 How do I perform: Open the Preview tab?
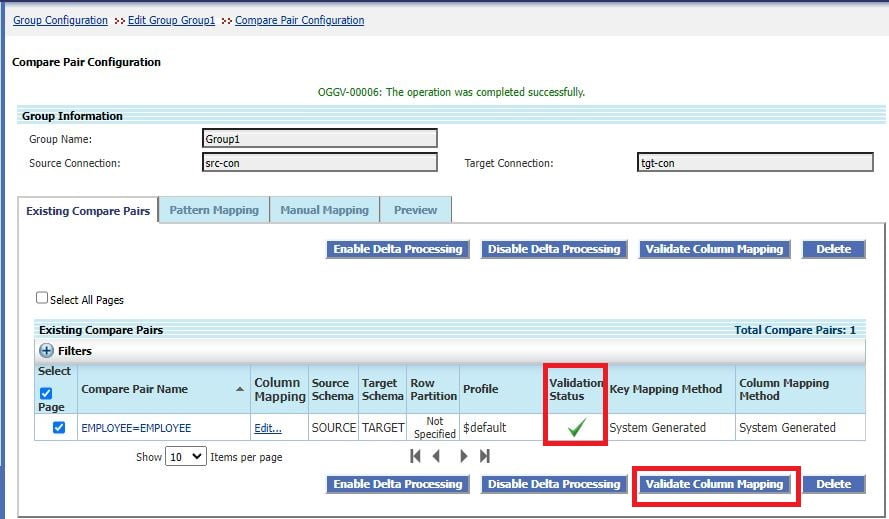(x=416, y=210)
